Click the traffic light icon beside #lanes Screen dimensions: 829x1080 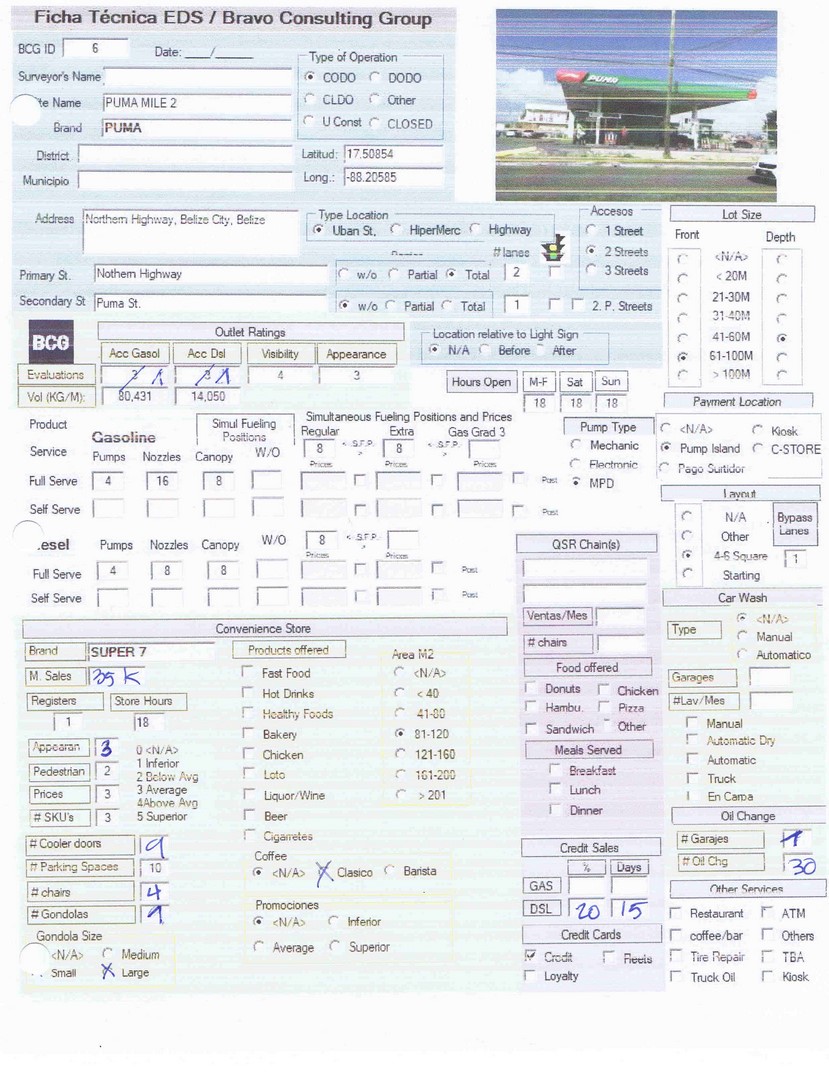click(554, 248)
